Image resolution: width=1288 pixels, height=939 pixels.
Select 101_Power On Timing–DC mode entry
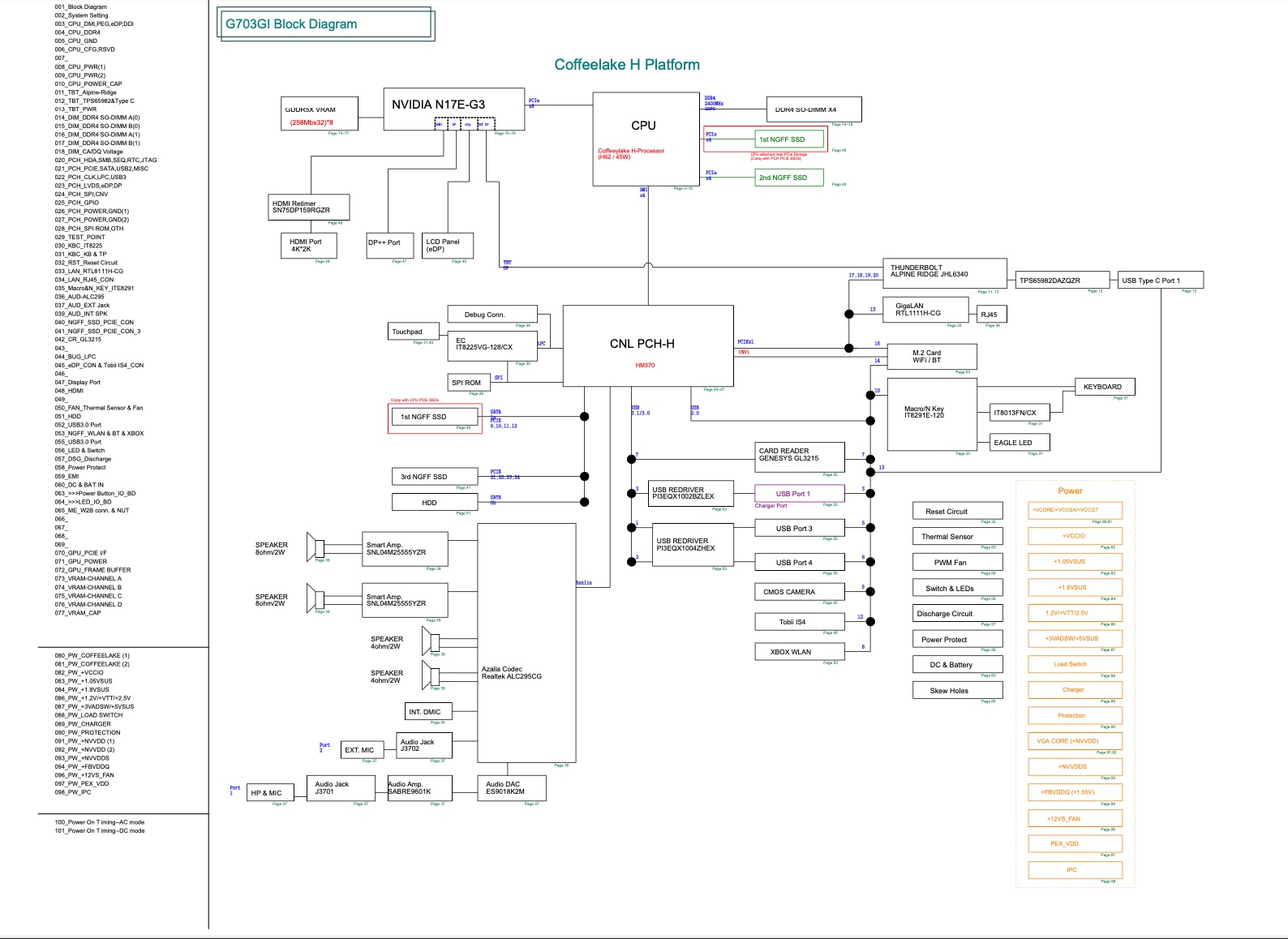click(x=100, y=830)
